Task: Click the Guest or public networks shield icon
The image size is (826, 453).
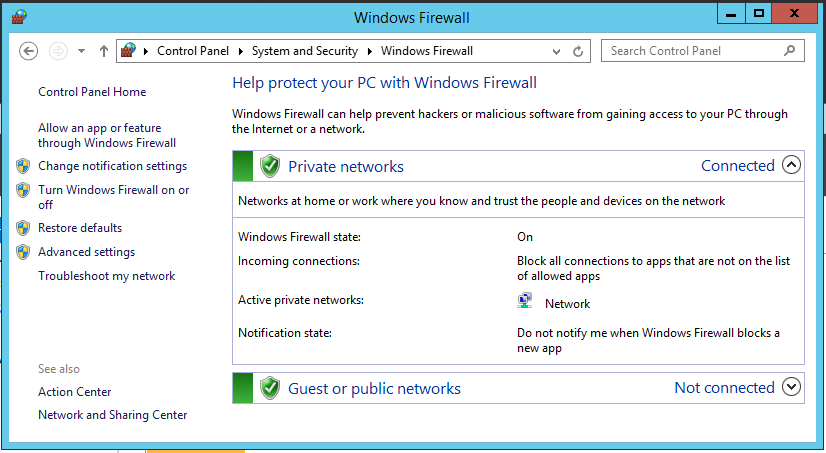Action: pos(270,388)
